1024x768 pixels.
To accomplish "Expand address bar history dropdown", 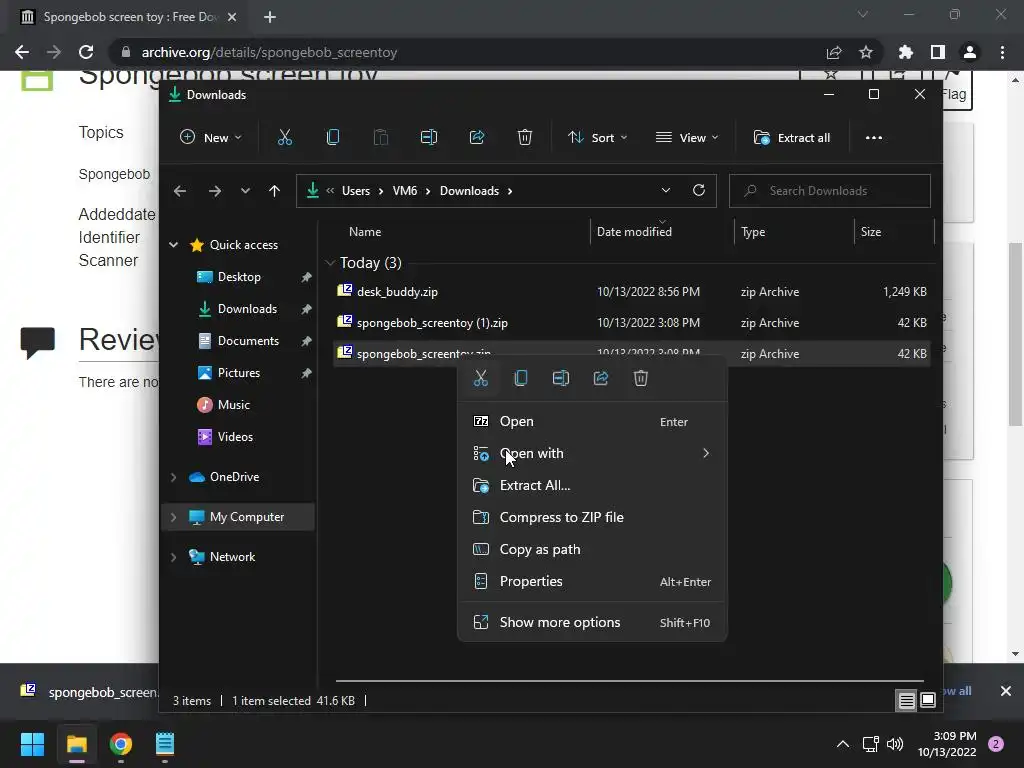I will coord(665,191).
